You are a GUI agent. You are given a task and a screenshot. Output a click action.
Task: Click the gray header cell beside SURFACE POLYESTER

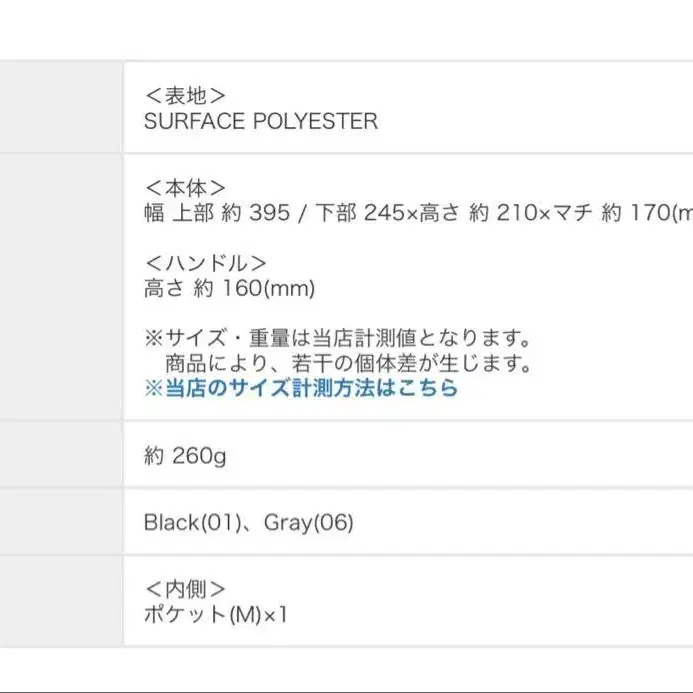click(61, 107)
